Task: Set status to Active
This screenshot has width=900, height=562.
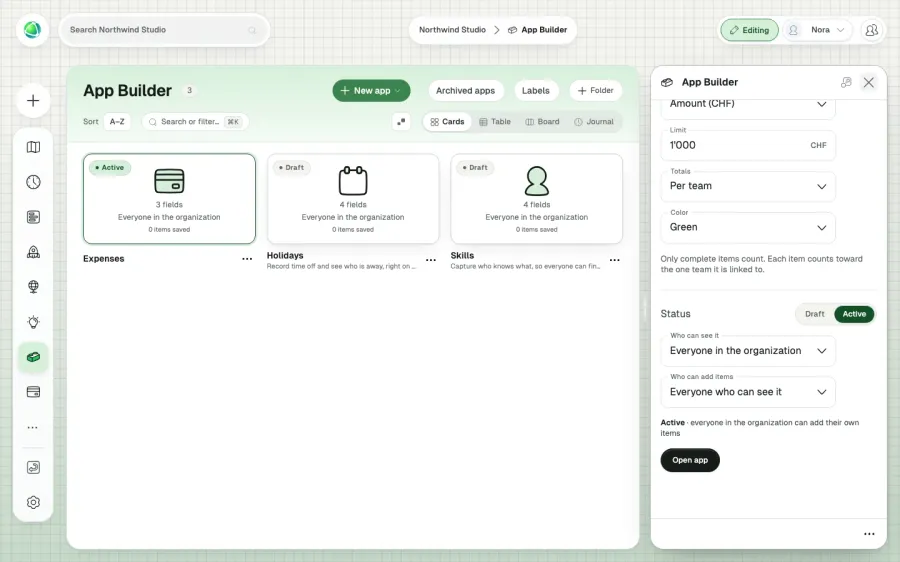Action: [854, 314]
